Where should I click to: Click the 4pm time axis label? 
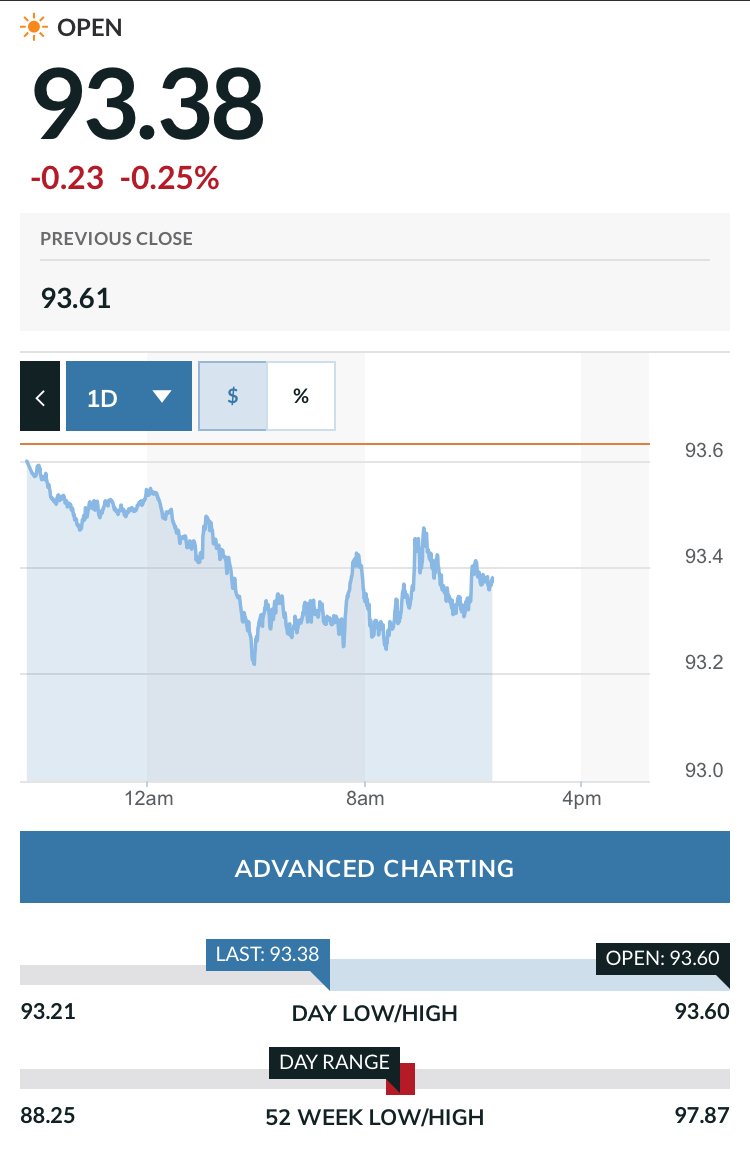pos(581,799)
